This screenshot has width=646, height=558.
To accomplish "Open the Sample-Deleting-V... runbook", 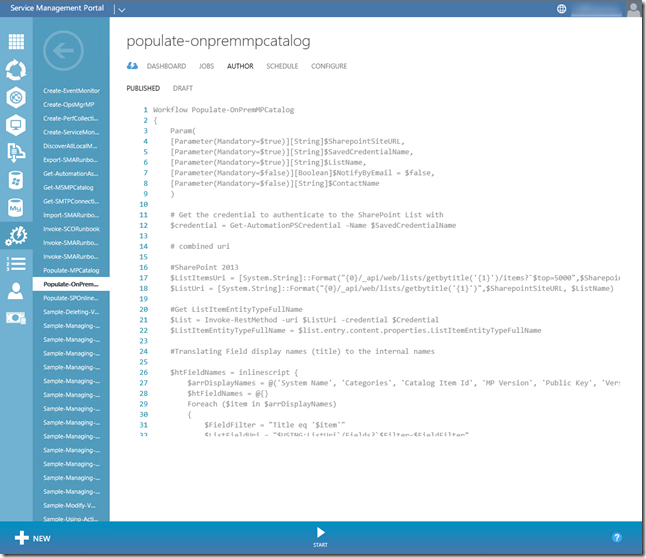I will (x=71, y=312).
